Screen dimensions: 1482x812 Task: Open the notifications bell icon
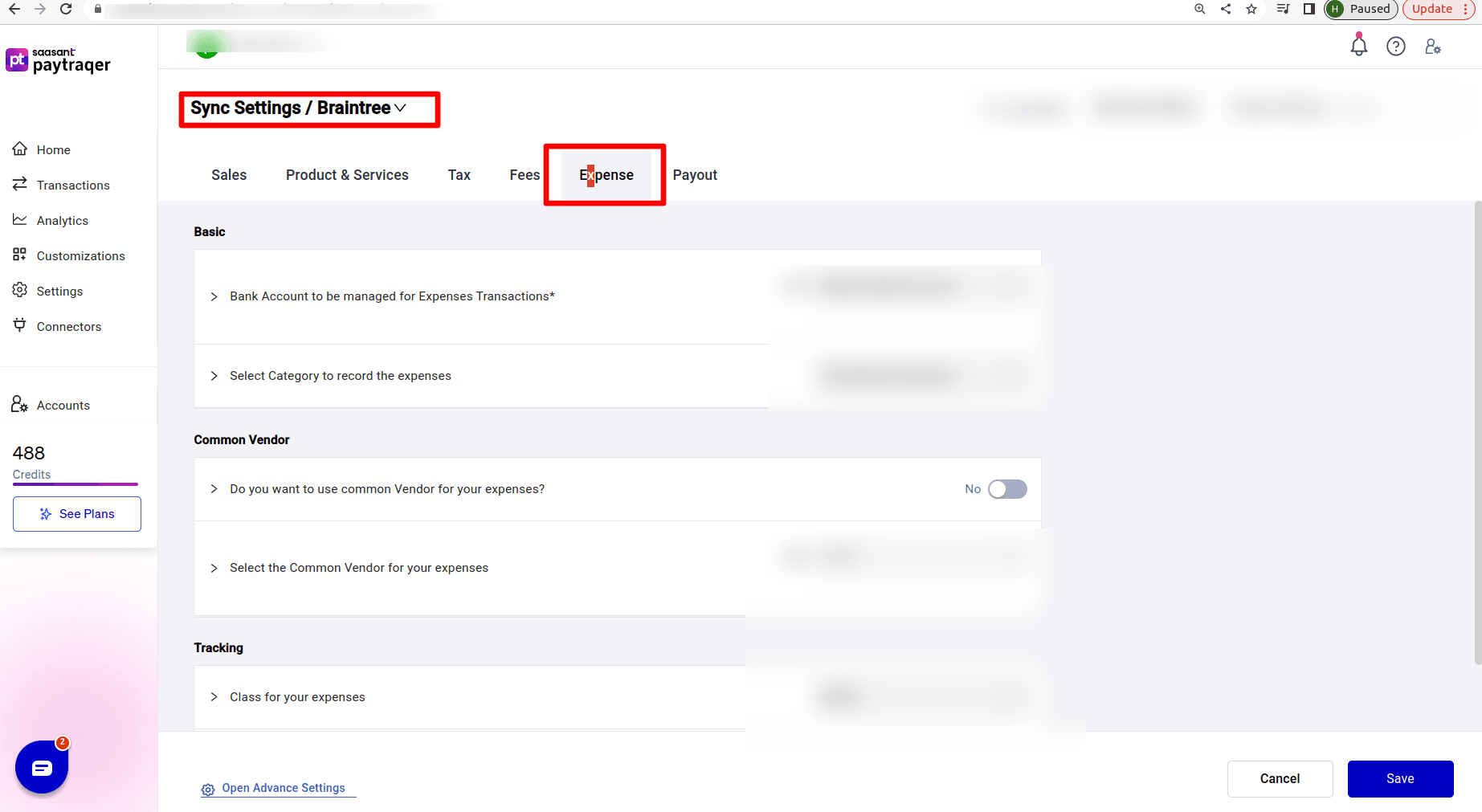tap(1358, 46)
